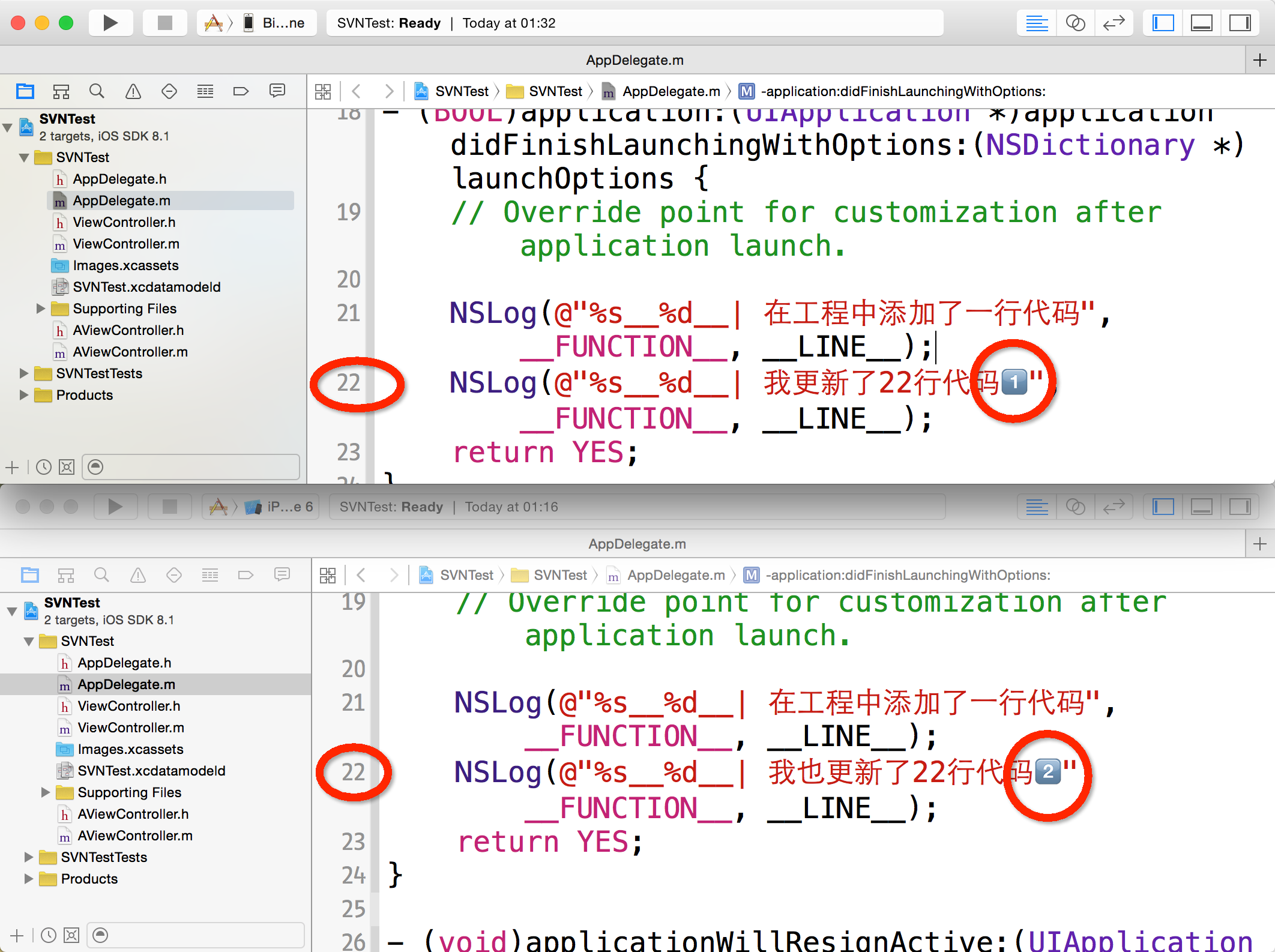Go back in bottom window editor history
The image size is (1275, 952).
[361, 575]
